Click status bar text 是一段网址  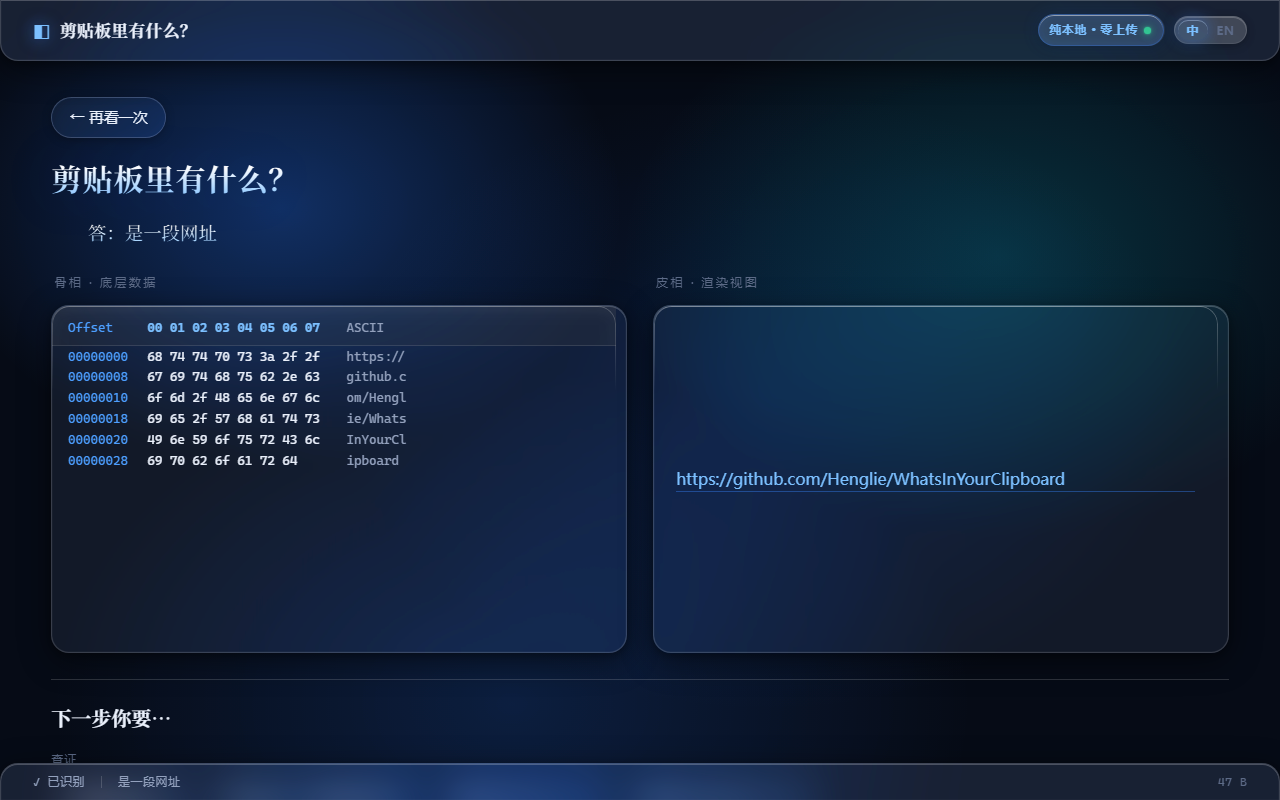(149, 782)
